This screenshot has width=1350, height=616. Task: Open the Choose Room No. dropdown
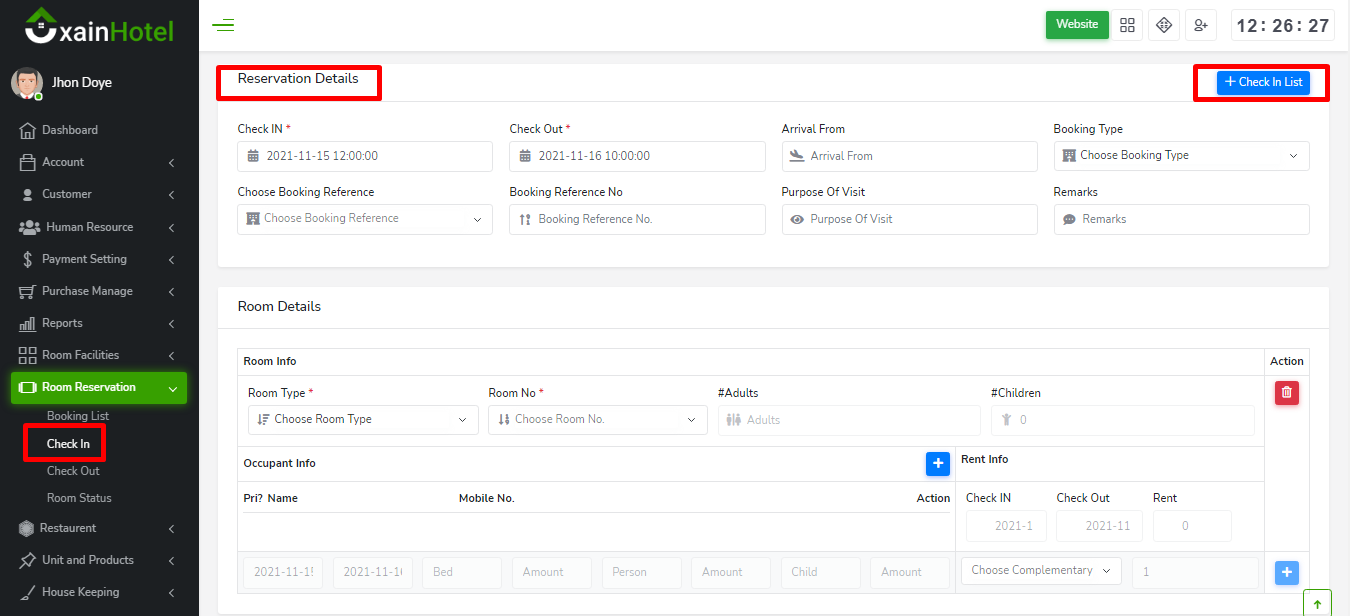(x=597, y=420)
